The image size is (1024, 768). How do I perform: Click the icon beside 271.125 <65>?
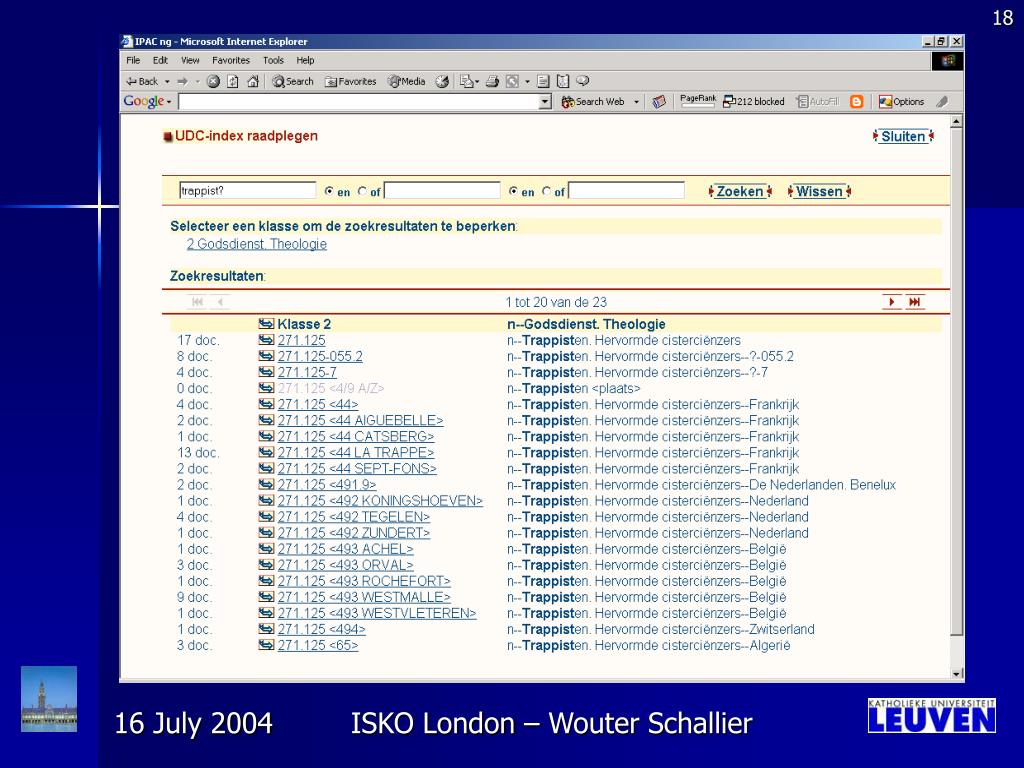(266, 645)
